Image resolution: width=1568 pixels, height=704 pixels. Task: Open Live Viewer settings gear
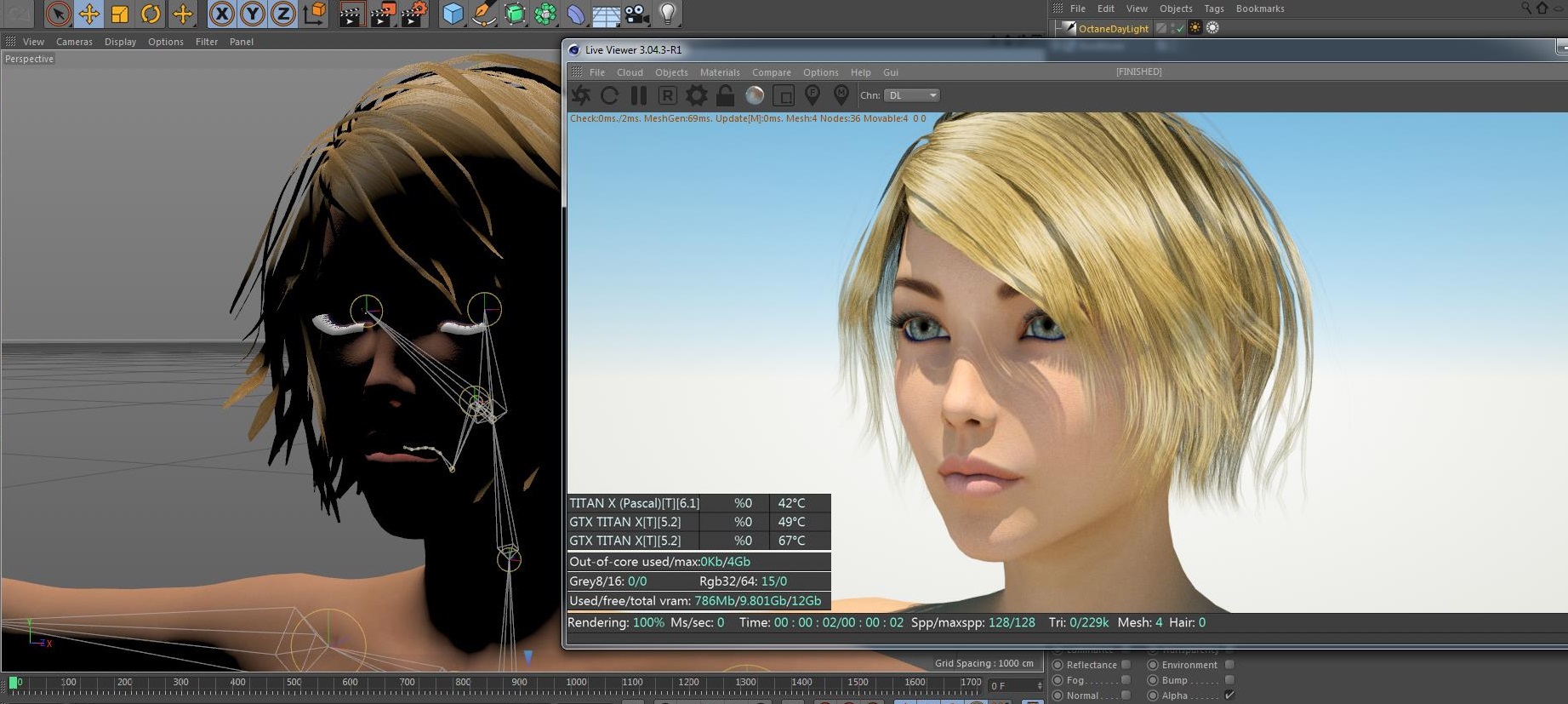(696, 95)
